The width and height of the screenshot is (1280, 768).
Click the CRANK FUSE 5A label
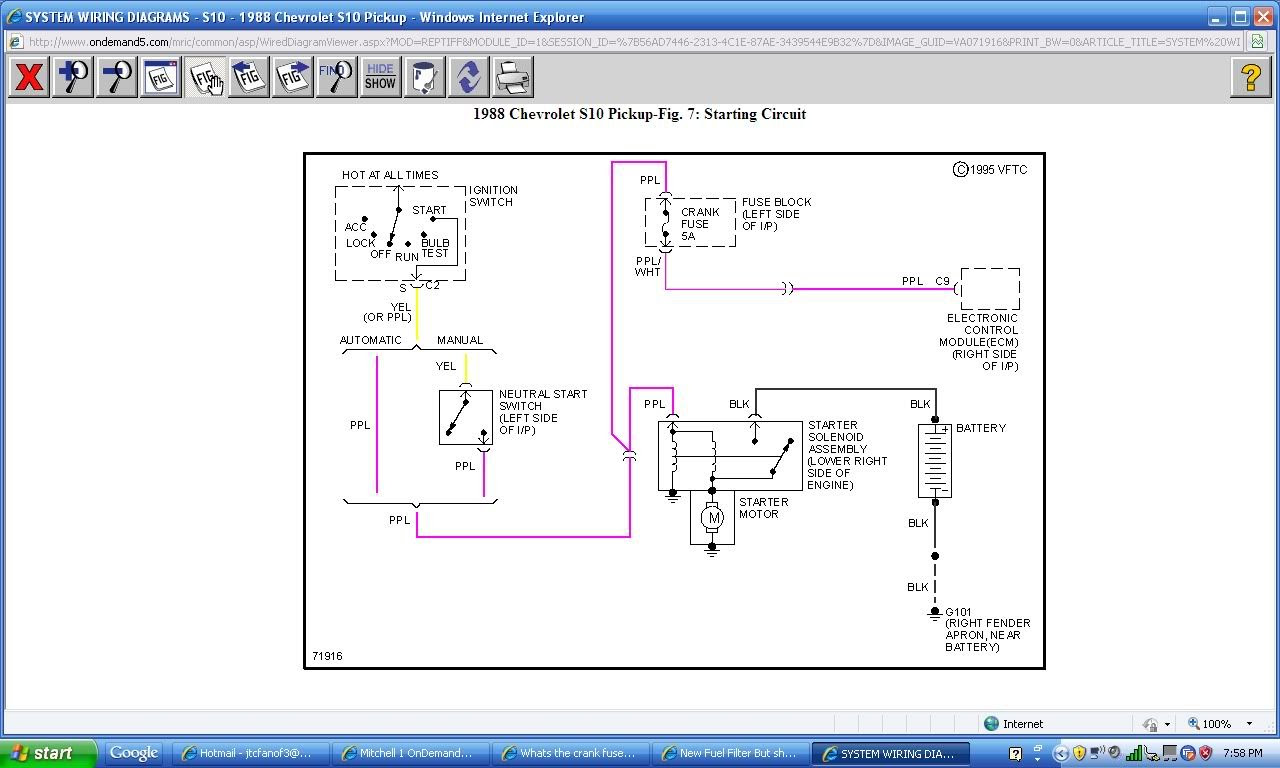(x=699, y=224)
